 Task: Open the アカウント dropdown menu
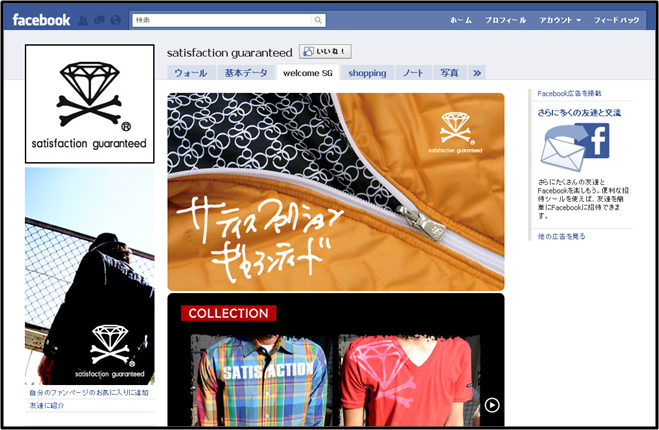point(560,20)
